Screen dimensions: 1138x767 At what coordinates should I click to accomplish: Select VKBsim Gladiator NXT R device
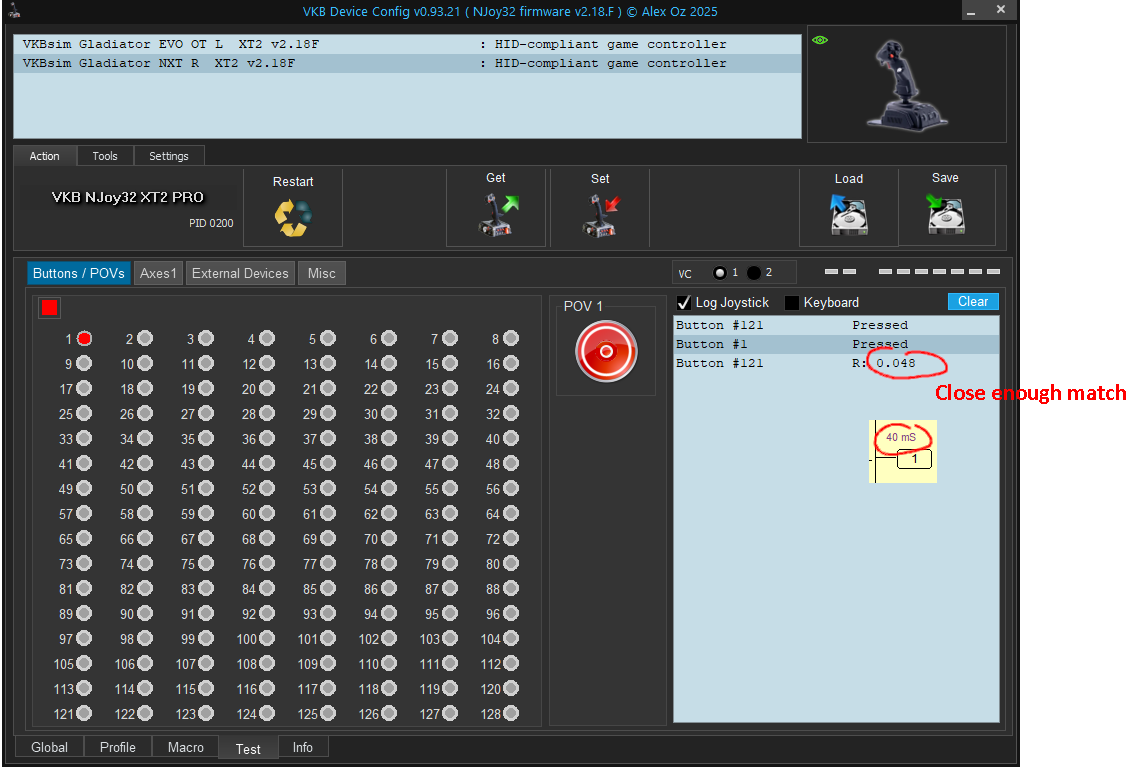click(407, 63)
